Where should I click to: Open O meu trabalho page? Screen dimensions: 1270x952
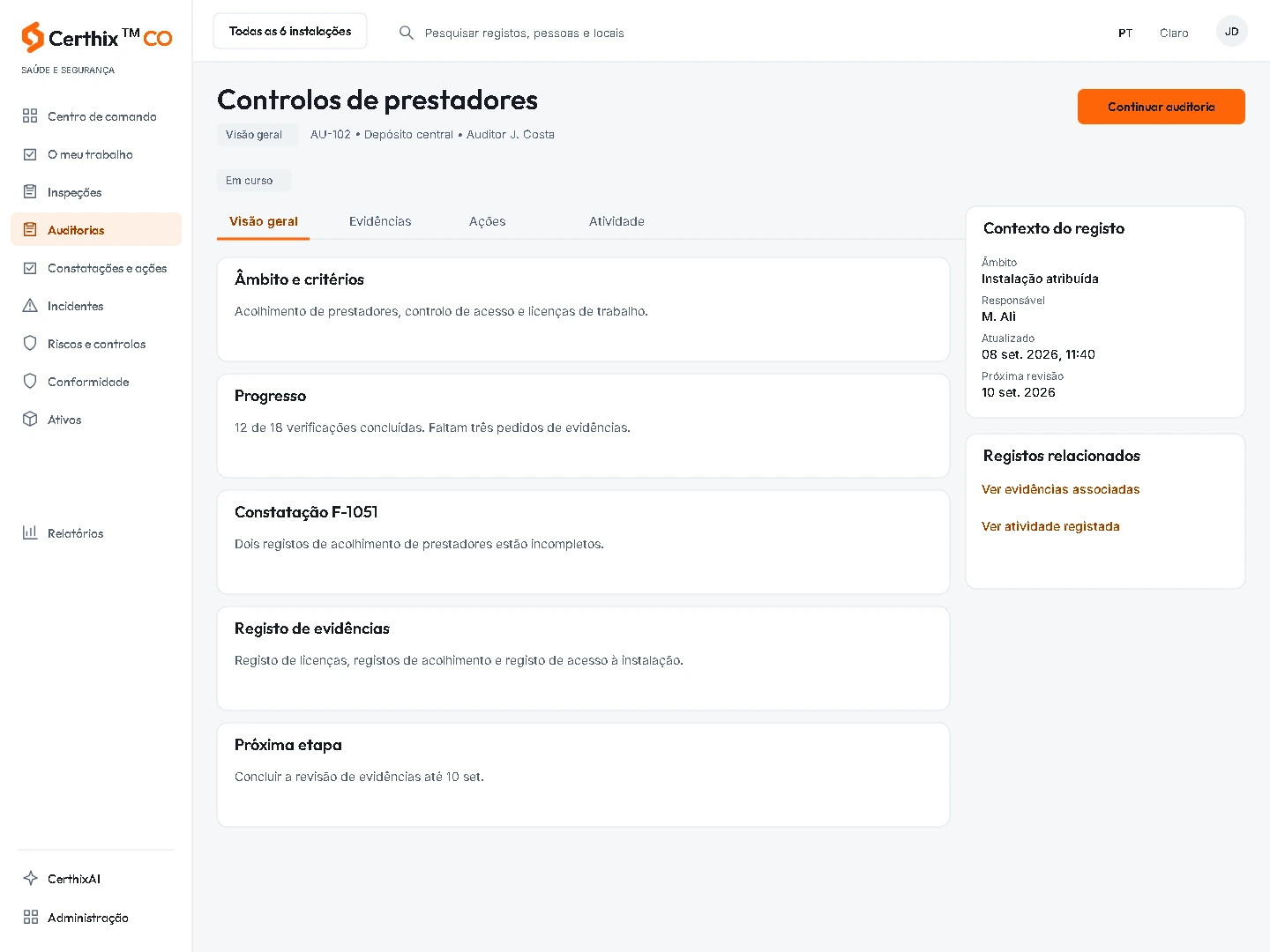tap(96, 154)
